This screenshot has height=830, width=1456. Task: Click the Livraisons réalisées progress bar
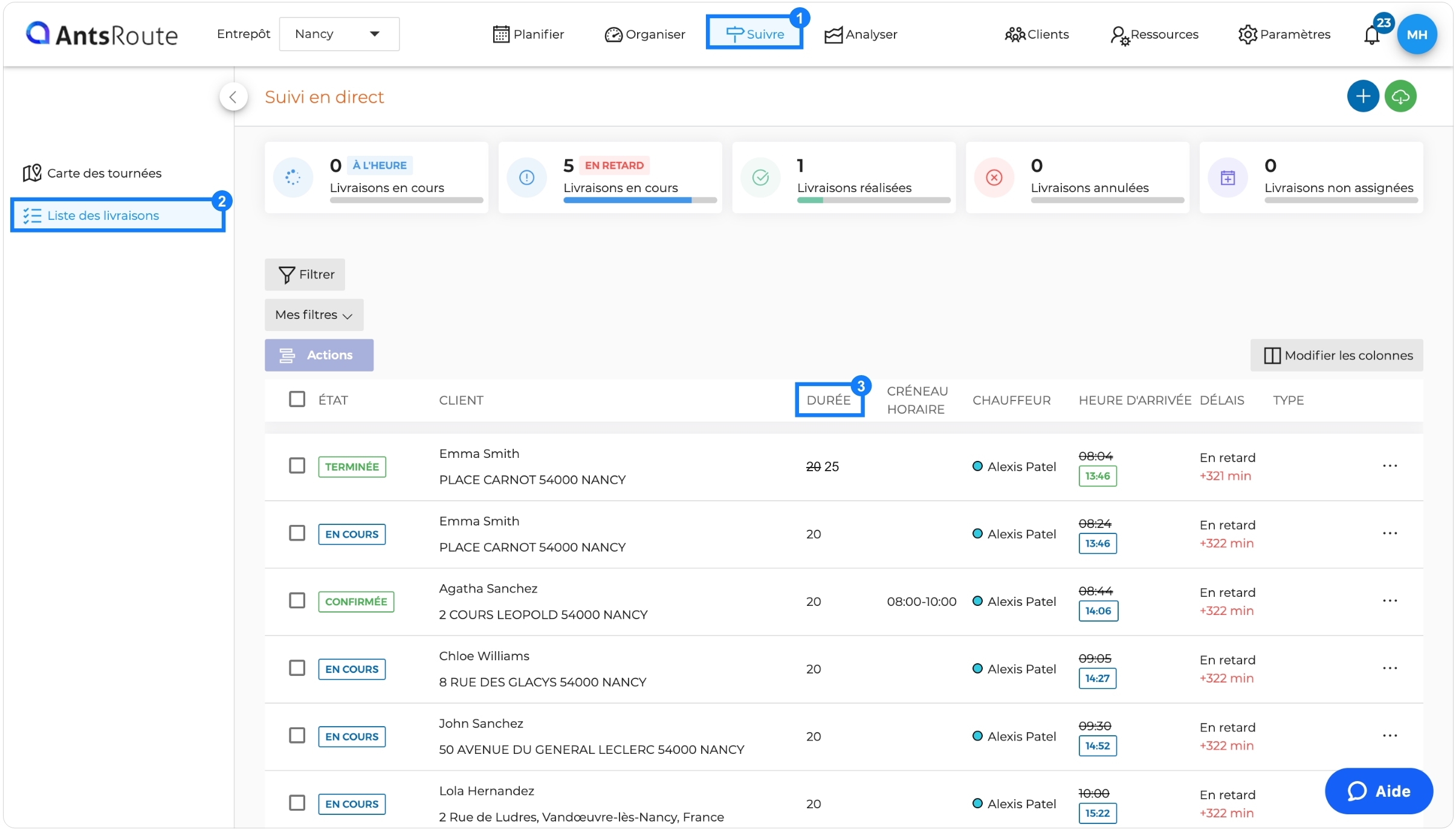click(873, 200)
